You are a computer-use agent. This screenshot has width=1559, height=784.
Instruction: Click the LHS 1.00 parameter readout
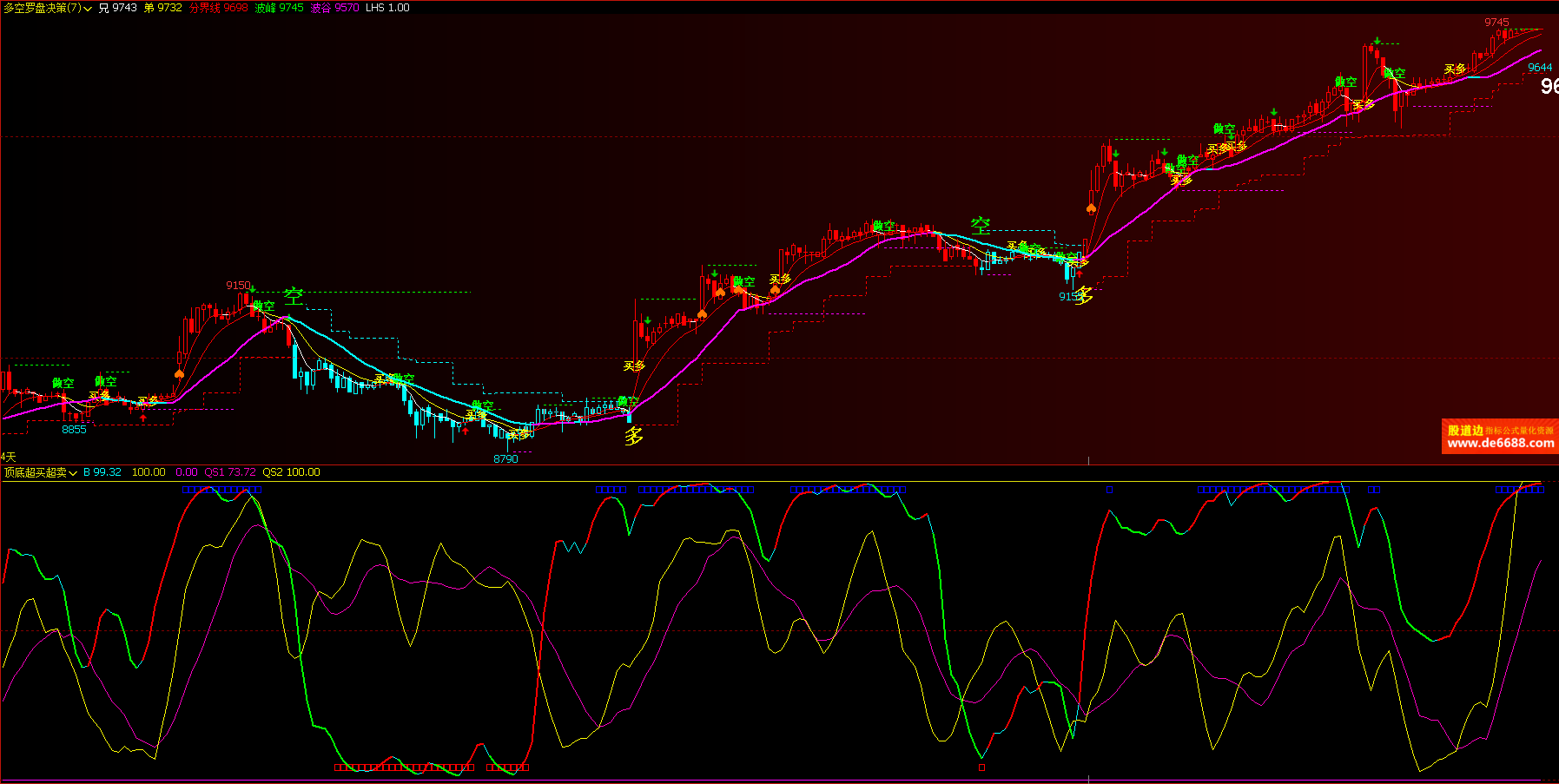[x=387, y=8]
